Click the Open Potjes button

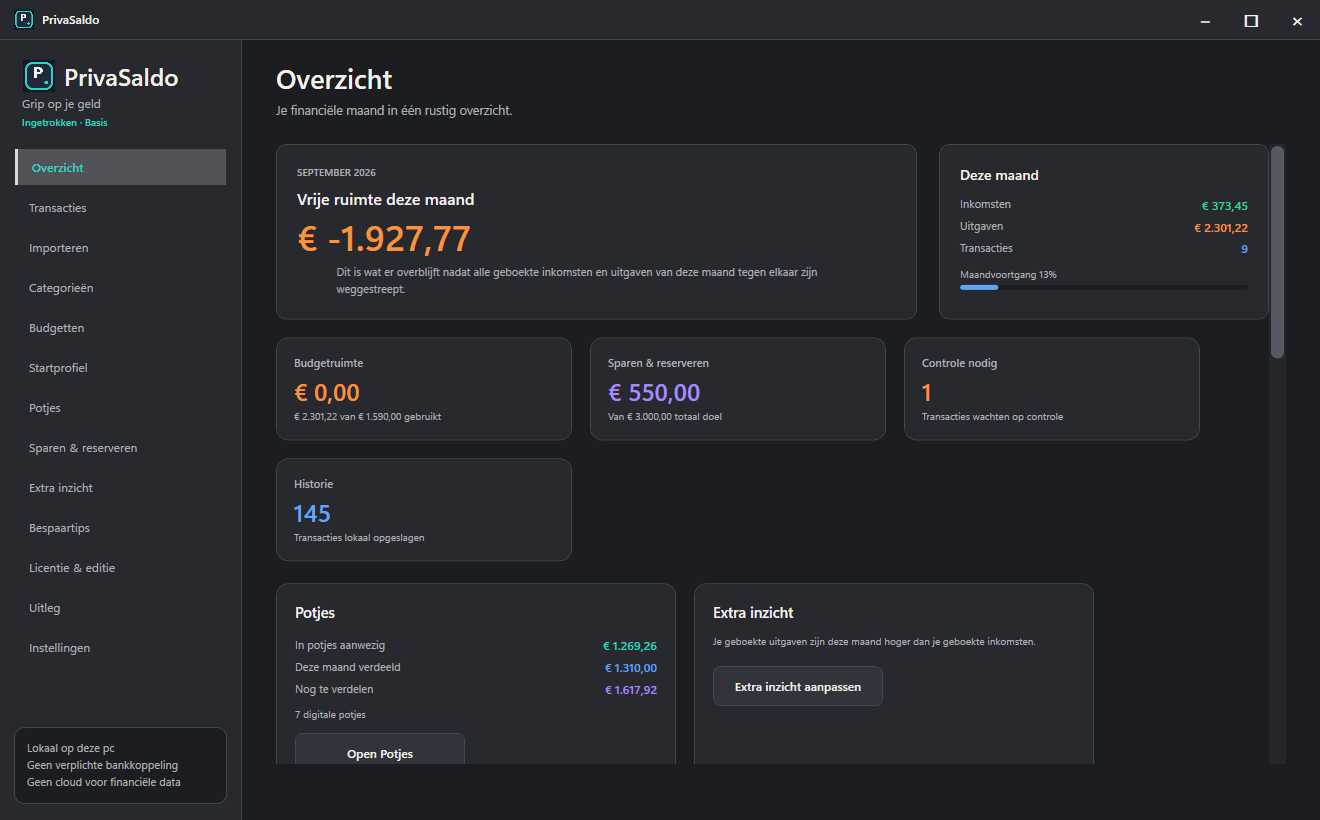tap(380, 750)
